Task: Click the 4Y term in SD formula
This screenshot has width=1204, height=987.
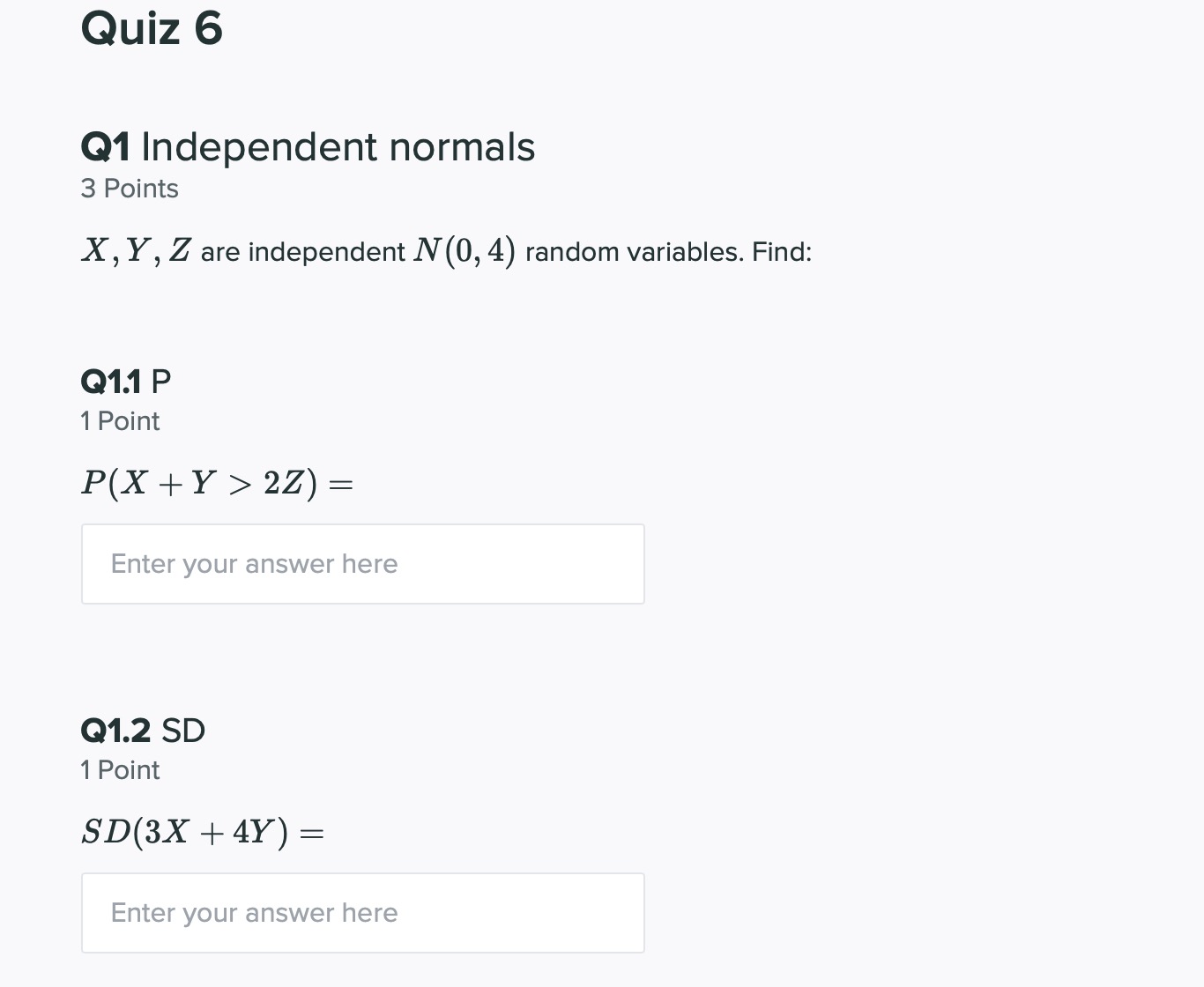Action: 252,832
